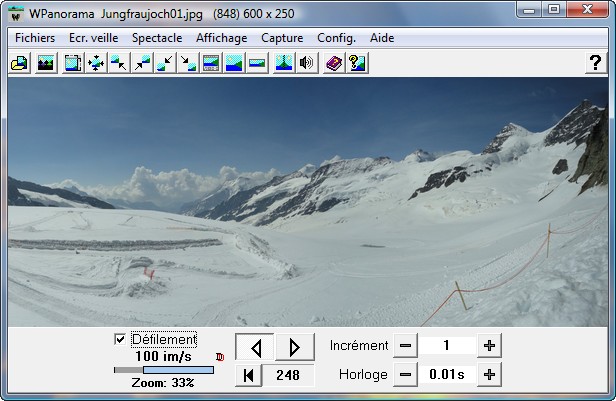Open the Fichiers menu
Viewport: 616px width, 401px height.
pos(35,38)
